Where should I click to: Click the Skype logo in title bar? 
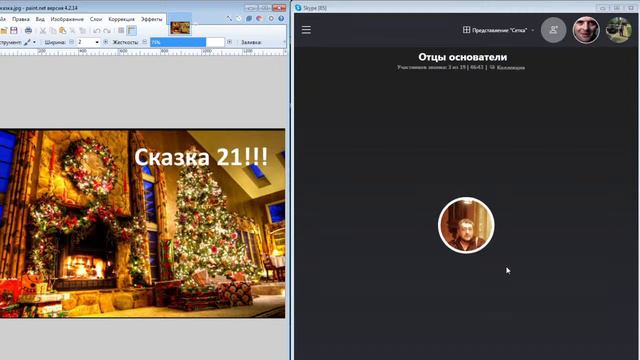[x=298, y=8]
